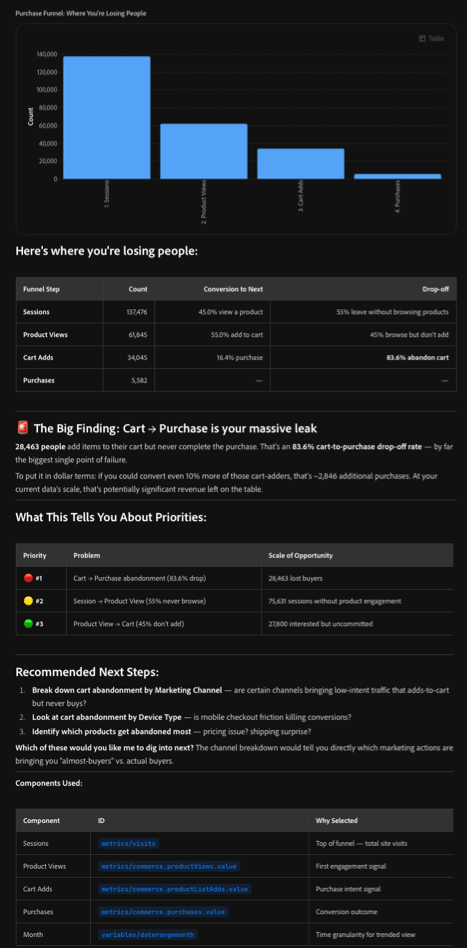Click the metrics/visits component ID
The height and width of the screenshot is (948, 467).
click(130, 843)
